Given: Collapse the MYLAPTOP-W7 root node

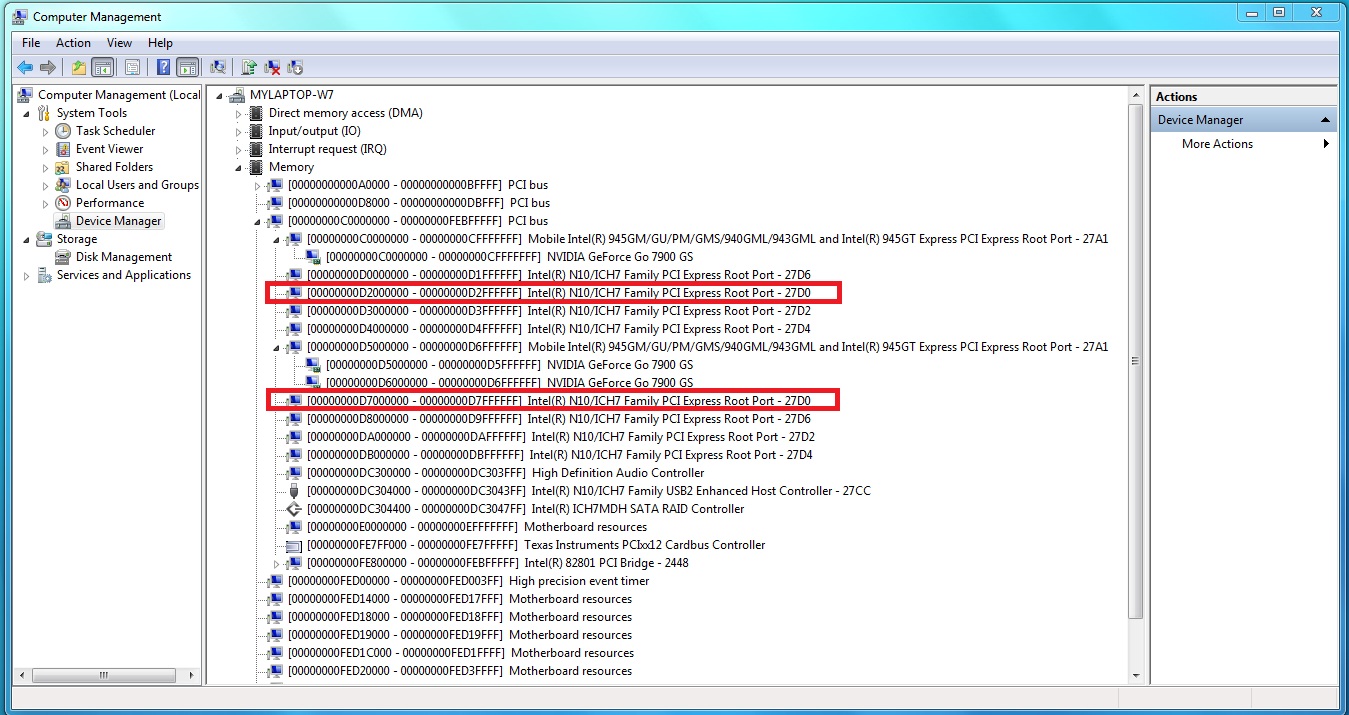Looking at the screenshot, I should pyautogui.click(x=220, y=95).
